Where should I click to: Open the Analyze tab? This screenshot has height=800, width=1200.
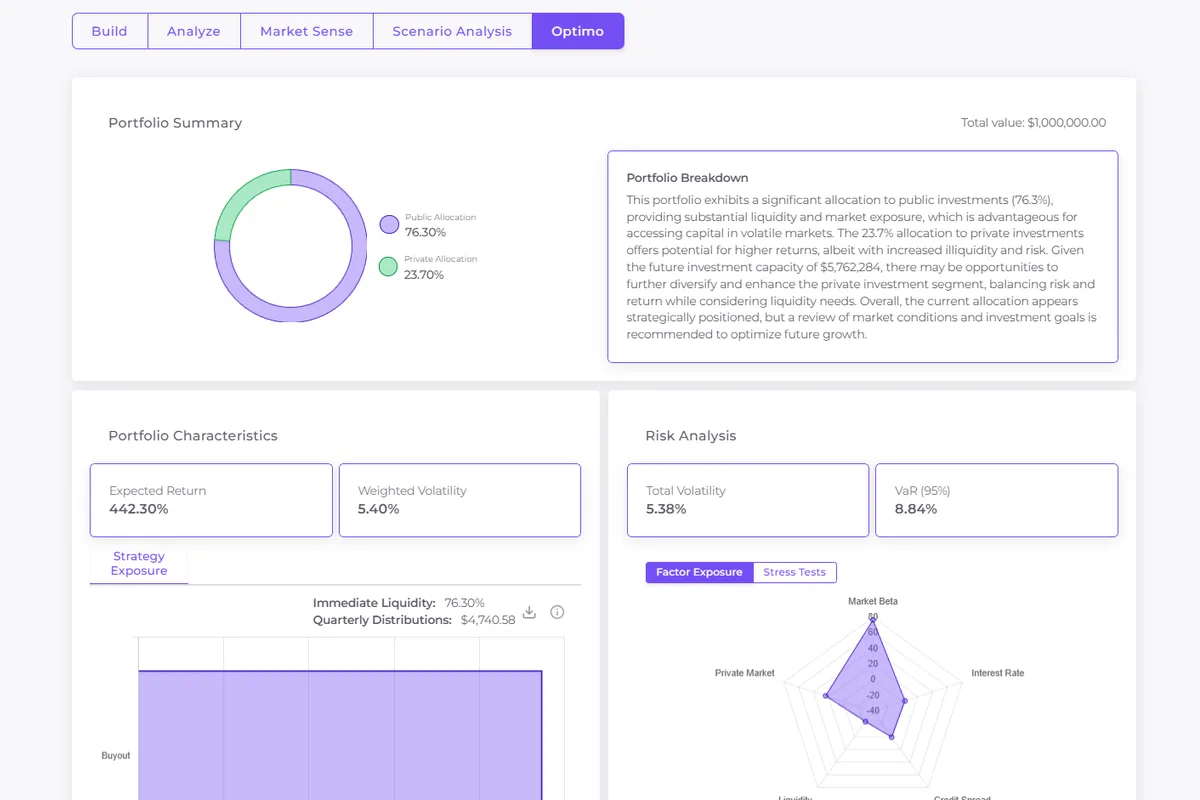[194, 31]
